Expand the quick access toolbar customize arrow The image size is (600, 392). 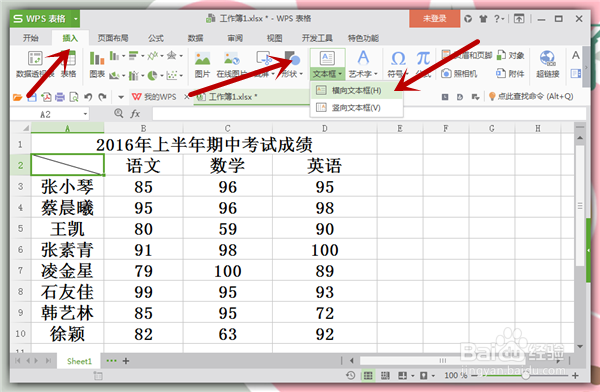(121, 97)
